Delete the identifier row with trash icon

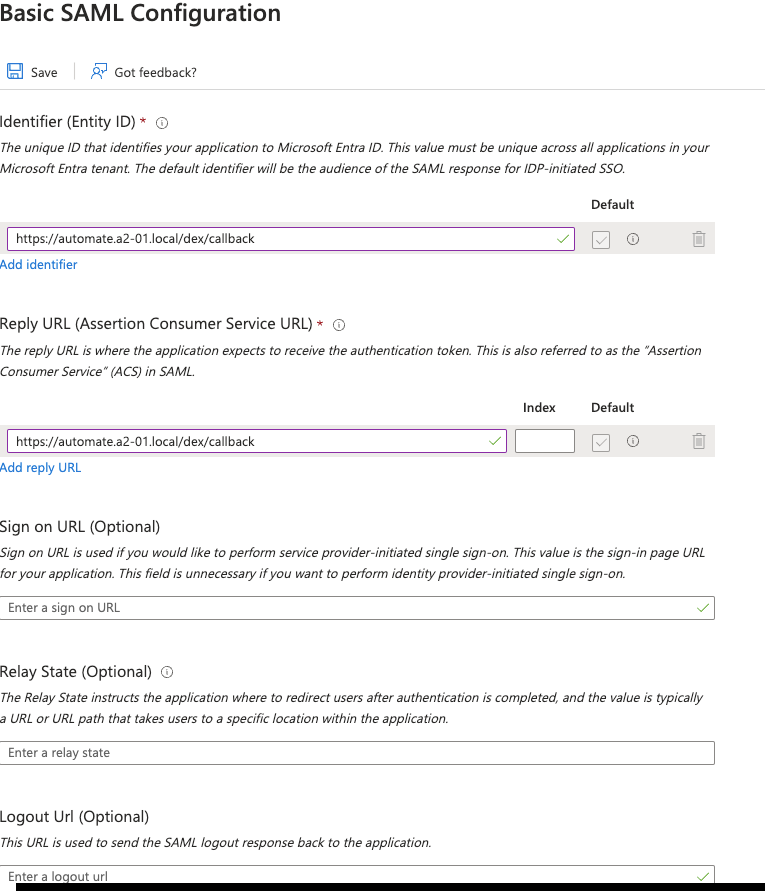coord(699,239)
